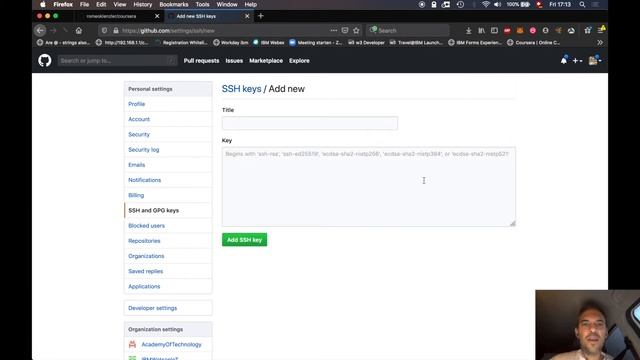Open the Coursera bookmark
Screen dimensions: 640x360
(533, 42)
